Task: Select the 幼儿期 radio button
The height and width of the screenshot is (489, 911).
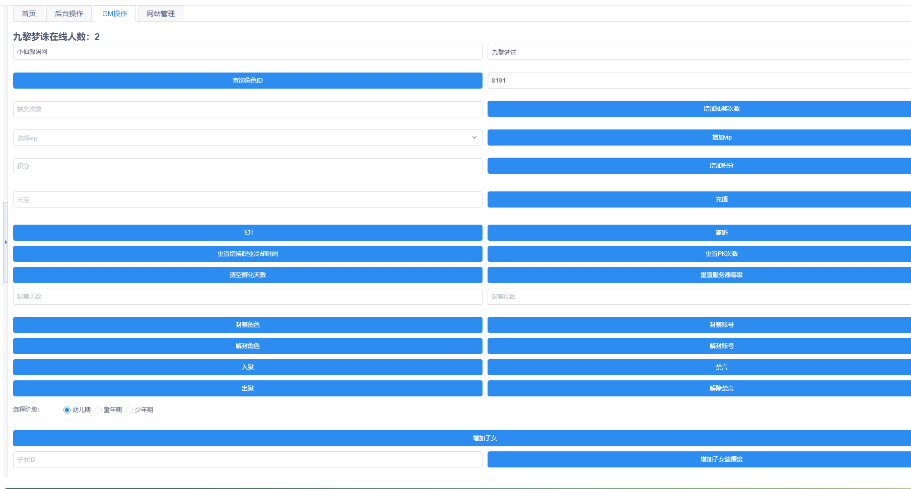Action: (67, 410)
